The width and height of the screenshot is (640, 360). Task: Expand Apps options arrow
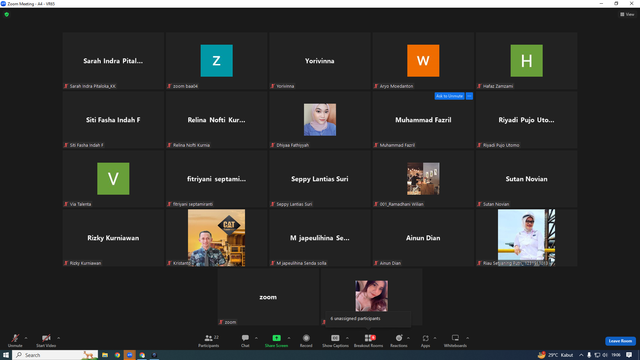pos(435,338)
